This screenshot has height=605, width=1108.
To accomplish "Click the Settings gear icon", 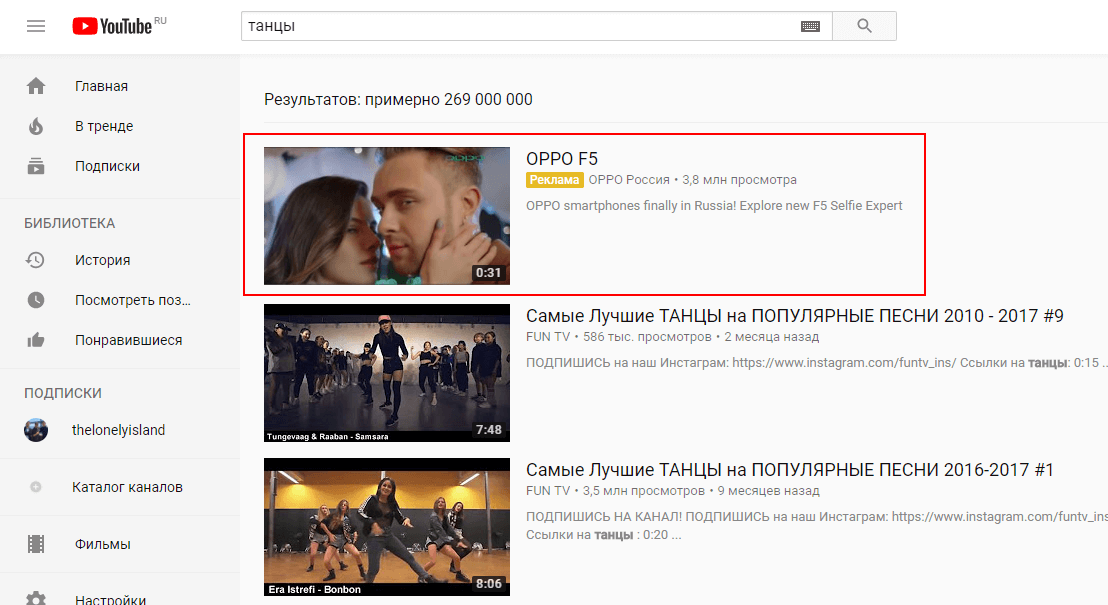I will 36,599.
